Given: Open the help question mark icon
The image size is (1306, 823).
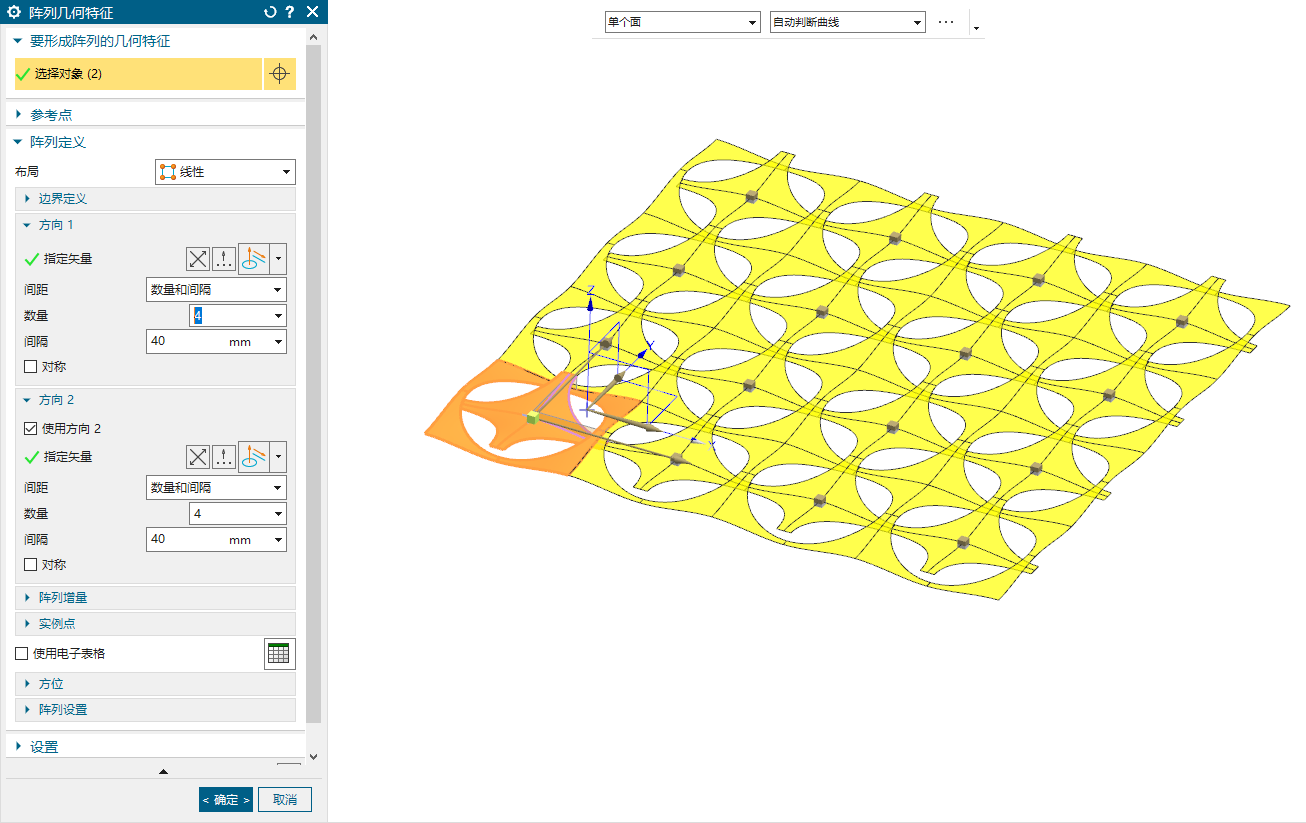Looking at the screenshot, I should (290, 12).
